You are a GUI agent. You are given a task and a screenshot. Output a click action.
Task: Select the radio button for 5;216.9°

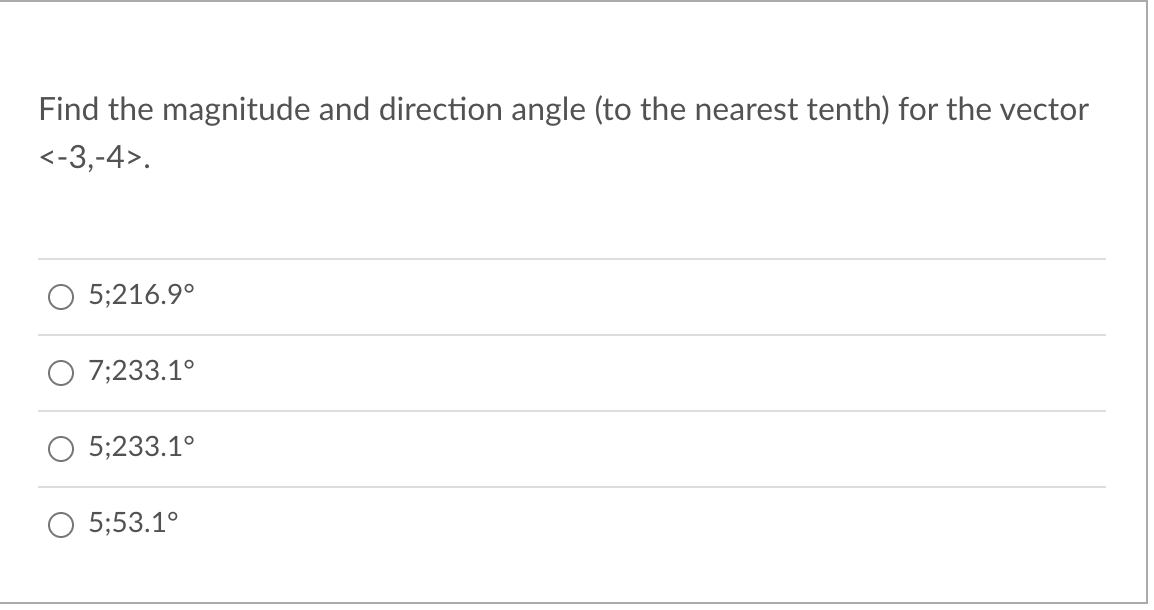click(x=61, y=296)
